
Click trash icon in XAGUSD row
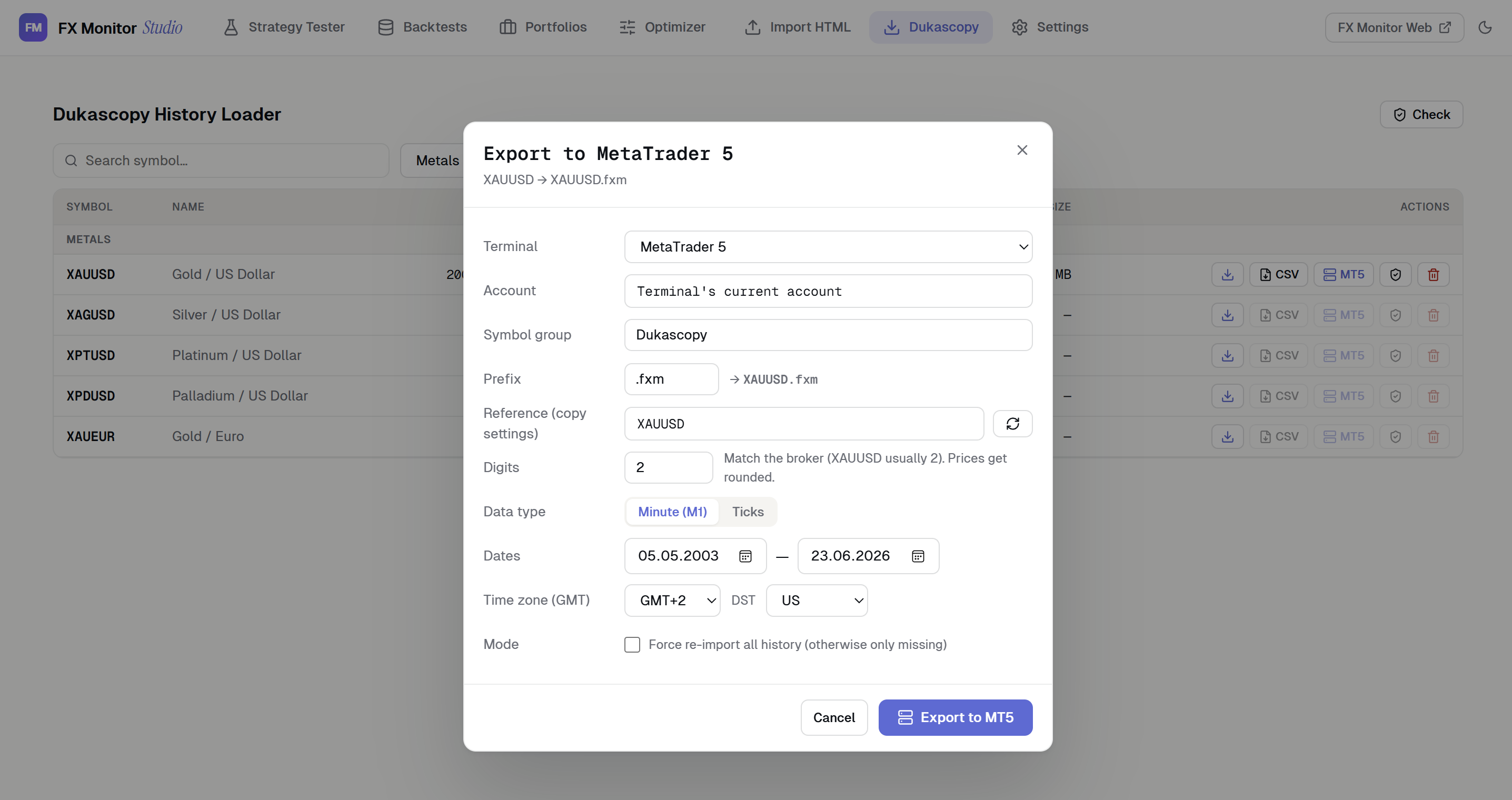click(x=1434, y=315)
